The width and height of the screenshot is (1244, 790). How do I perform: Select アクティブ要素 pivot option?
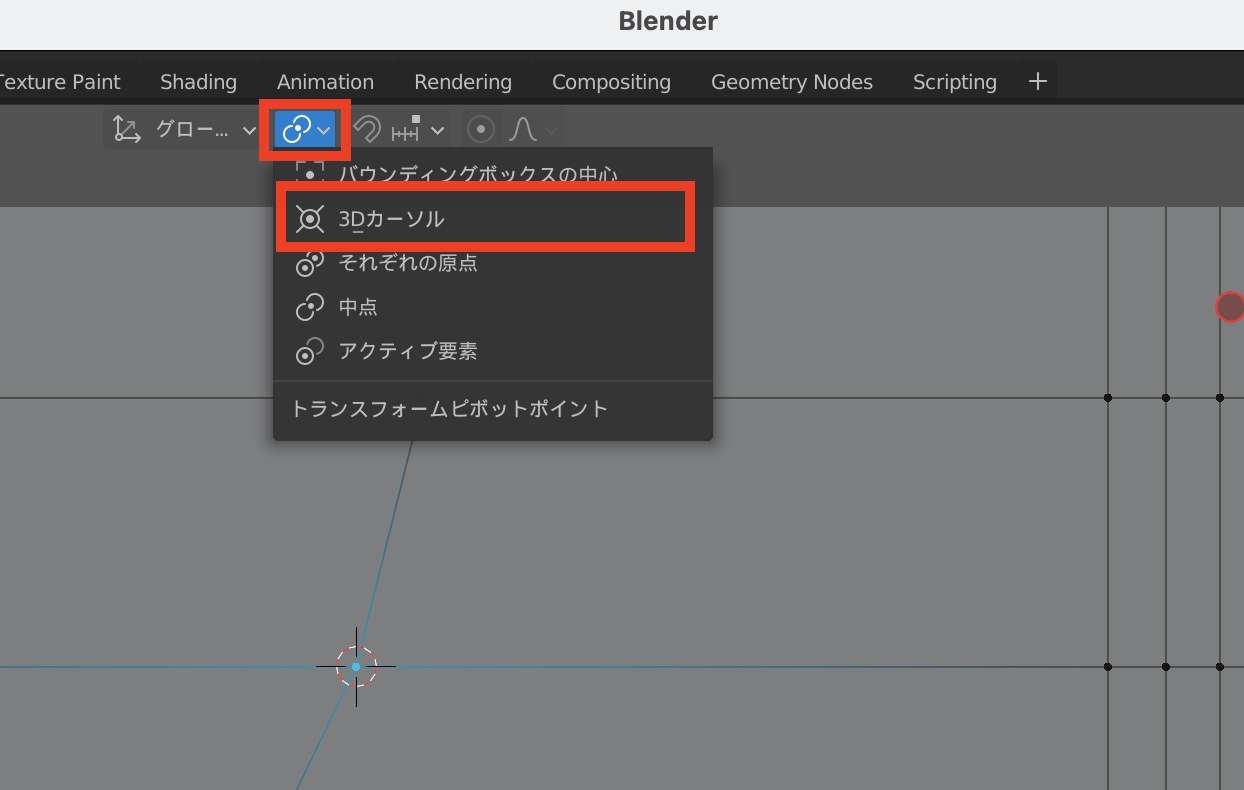[406, 351]
